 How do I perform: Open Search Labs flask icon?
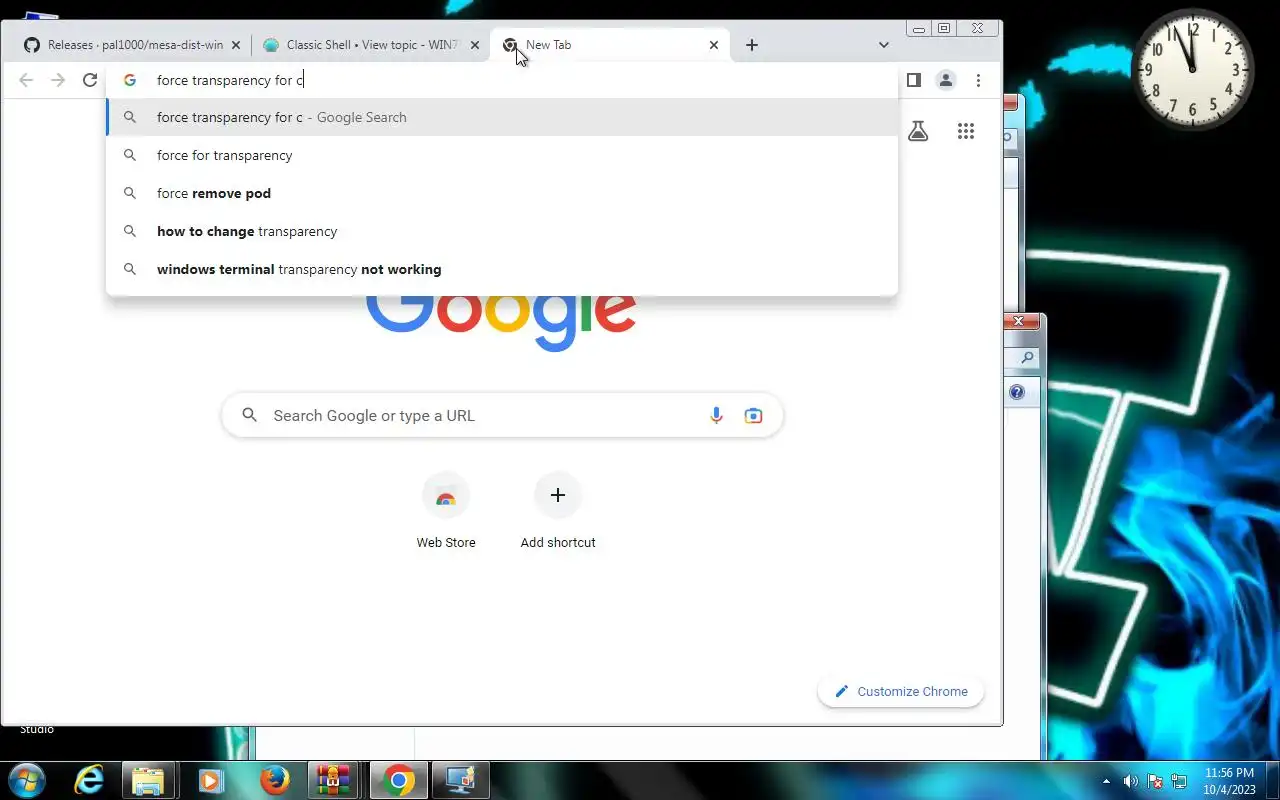point(918,131)
